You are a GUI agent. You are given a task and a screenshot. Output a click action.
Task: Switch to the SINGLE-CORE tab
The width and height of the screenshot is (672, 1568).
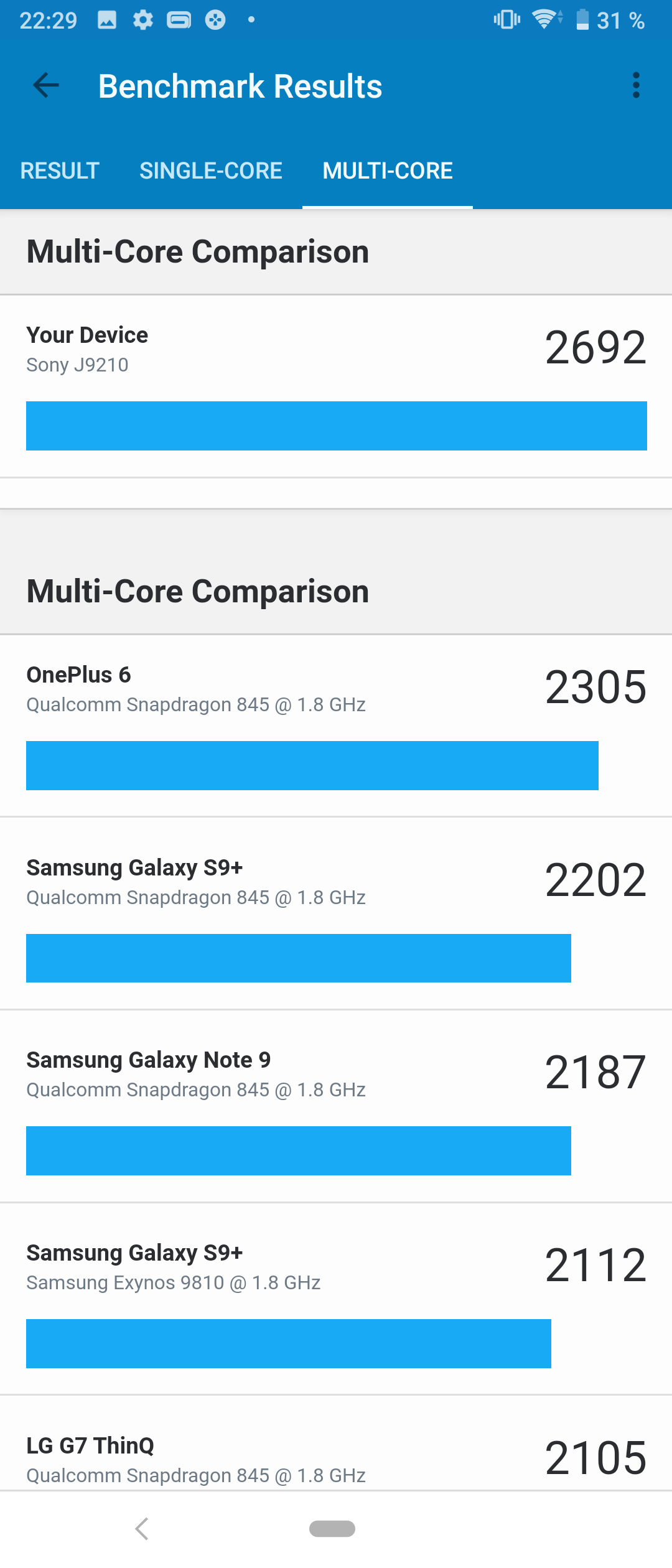[211, 170]
